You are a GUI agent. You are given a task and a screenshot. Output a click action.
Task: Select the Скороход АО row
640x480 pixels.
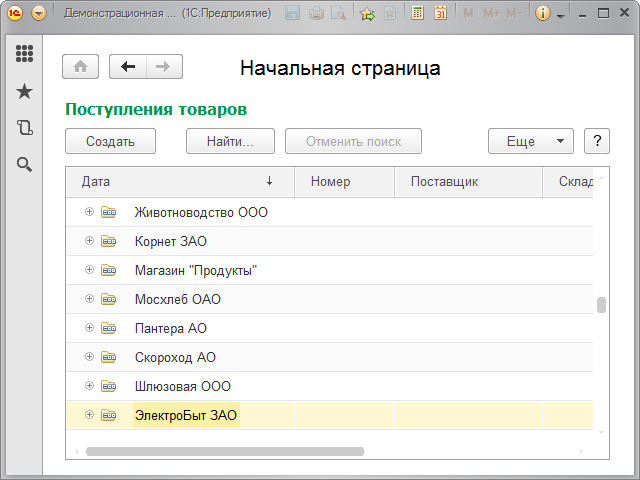pyautogui.click(x=175, y=357)
